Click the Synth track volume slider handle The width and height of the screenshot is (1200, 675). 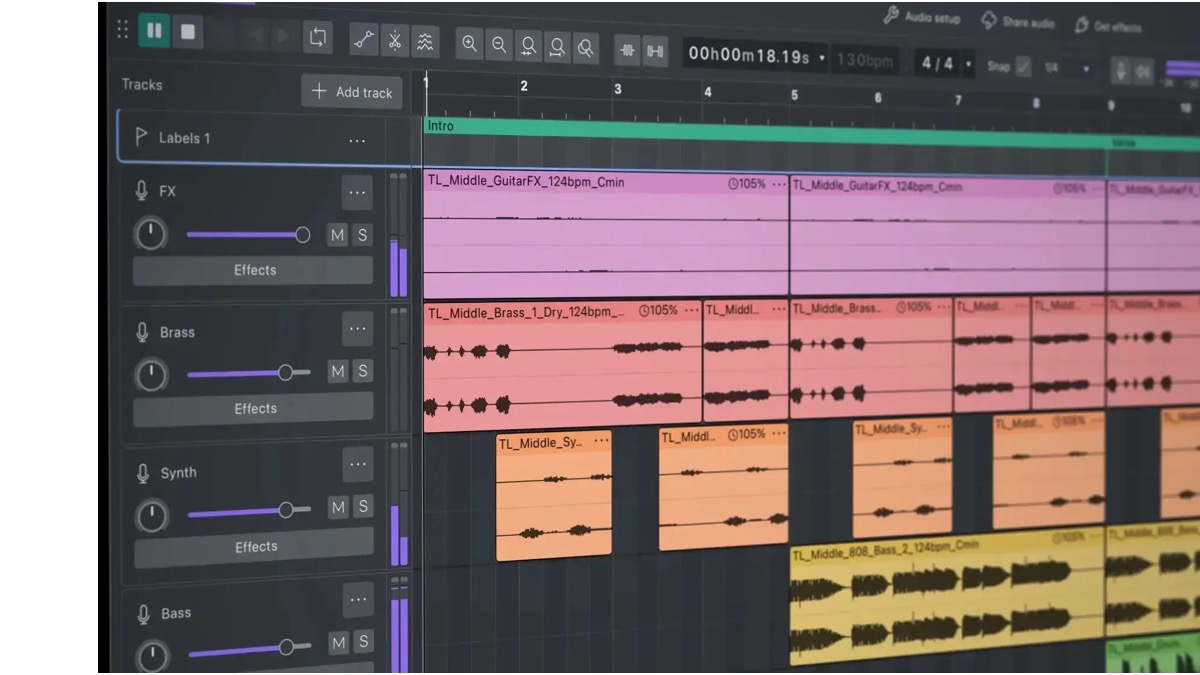coord(286,510)
